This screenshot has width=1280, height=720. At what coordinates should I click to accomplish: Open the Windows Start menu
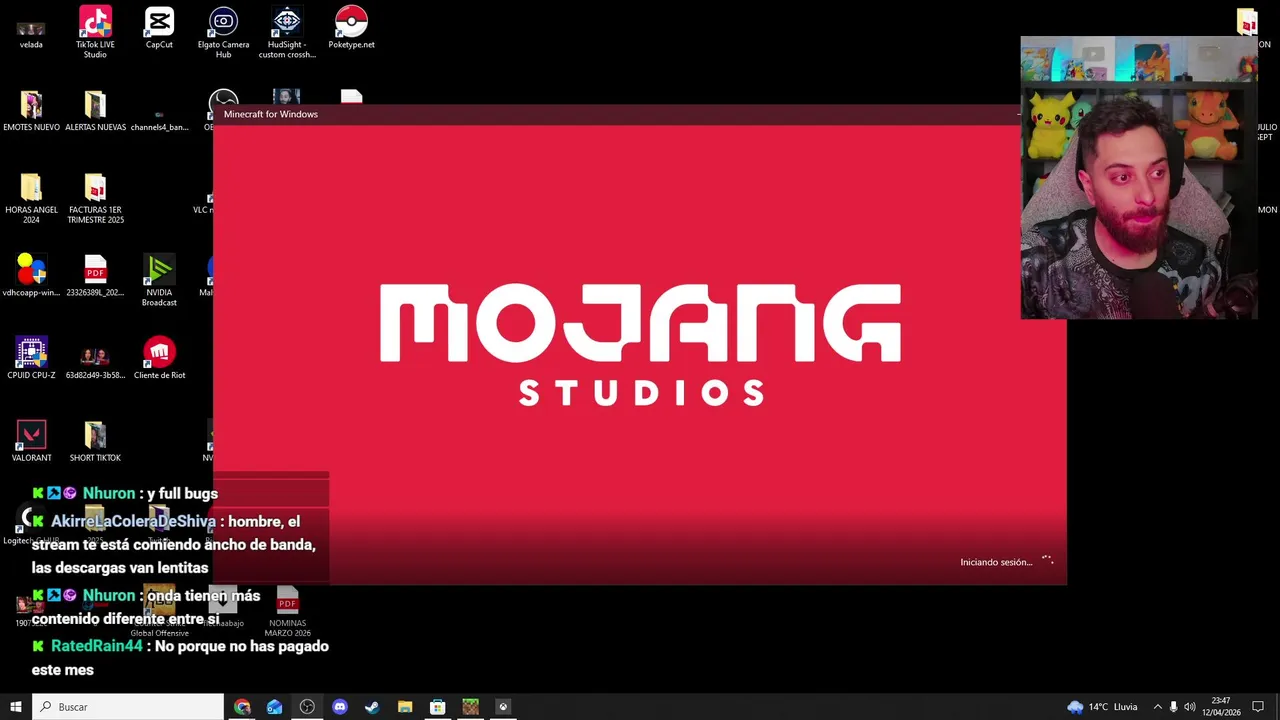point(15,707)
